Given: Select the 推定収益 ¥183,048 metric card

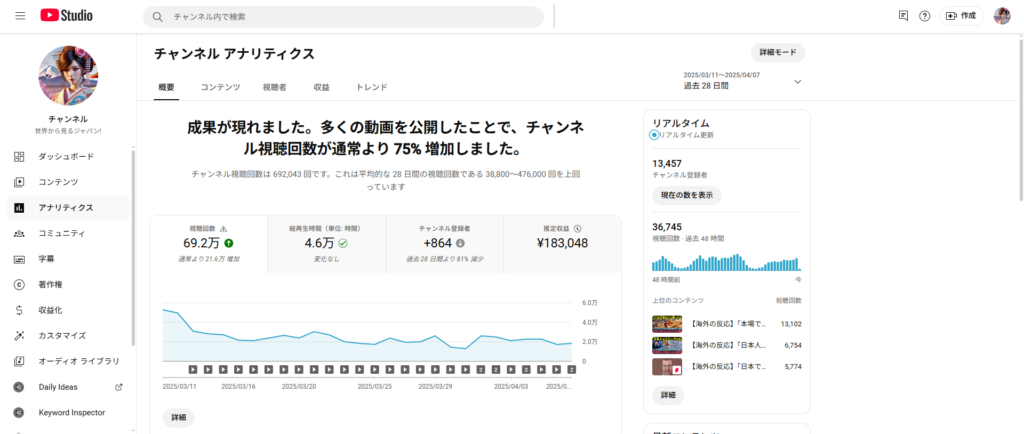Looking at the screenshot, I should click(561, 244).
